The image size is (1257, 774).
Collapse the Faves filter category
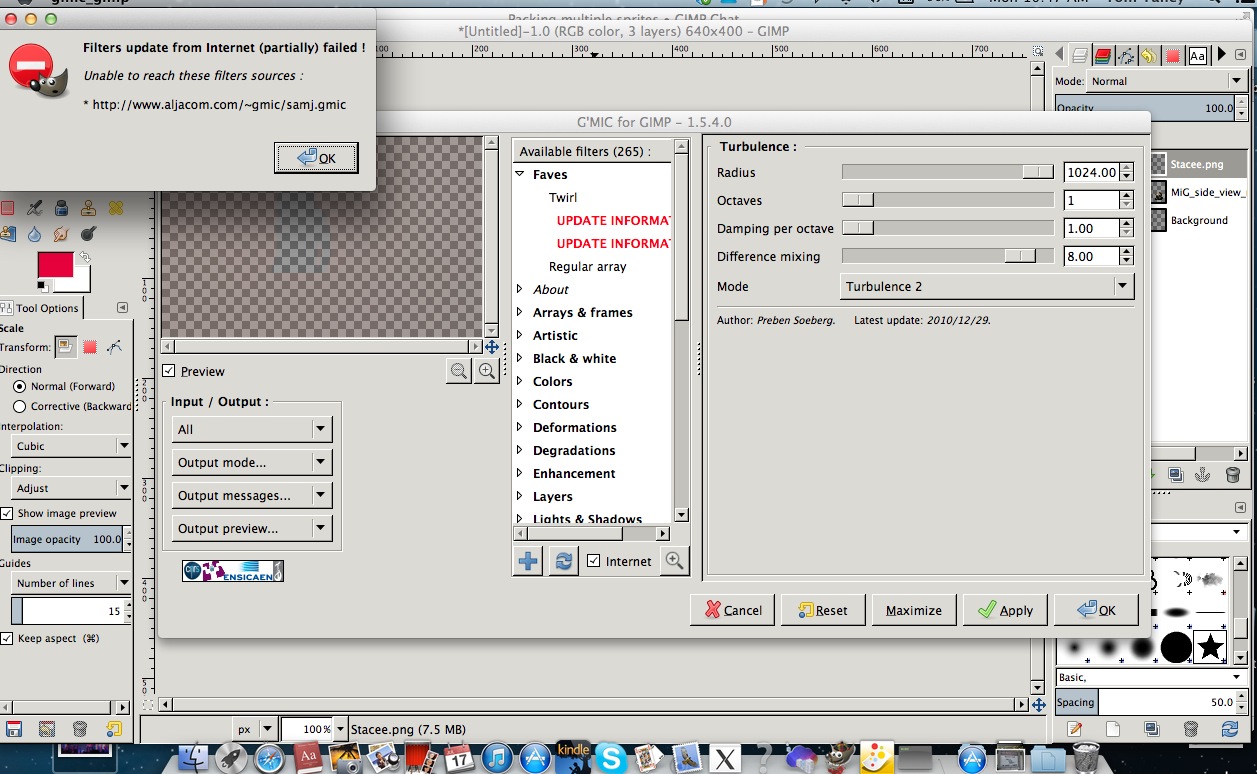click(x=520, y=174)
